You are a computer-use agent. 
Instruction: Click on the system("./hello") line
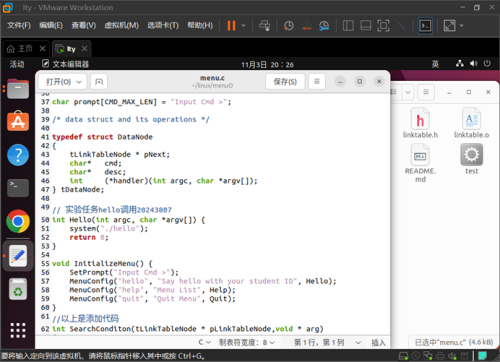[x=109, y=229]
